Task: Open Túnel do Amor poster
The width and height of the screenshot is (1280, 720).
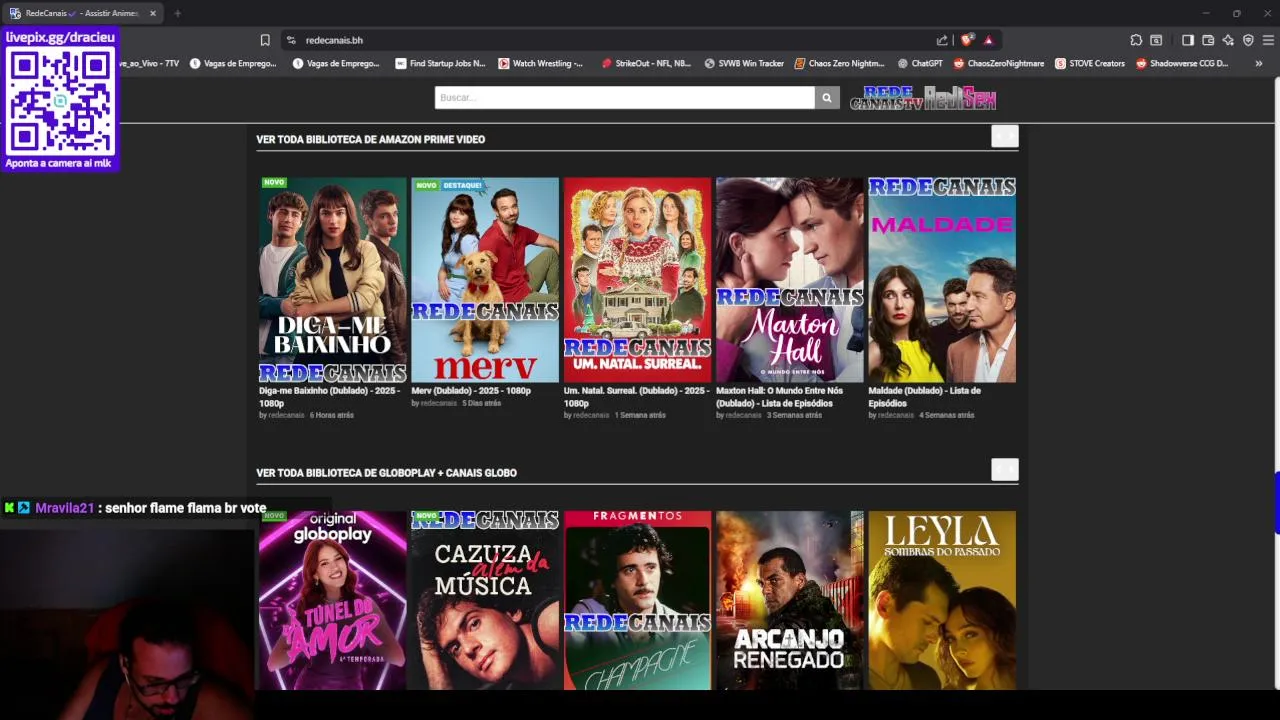Action: click(x=333, y=600)
